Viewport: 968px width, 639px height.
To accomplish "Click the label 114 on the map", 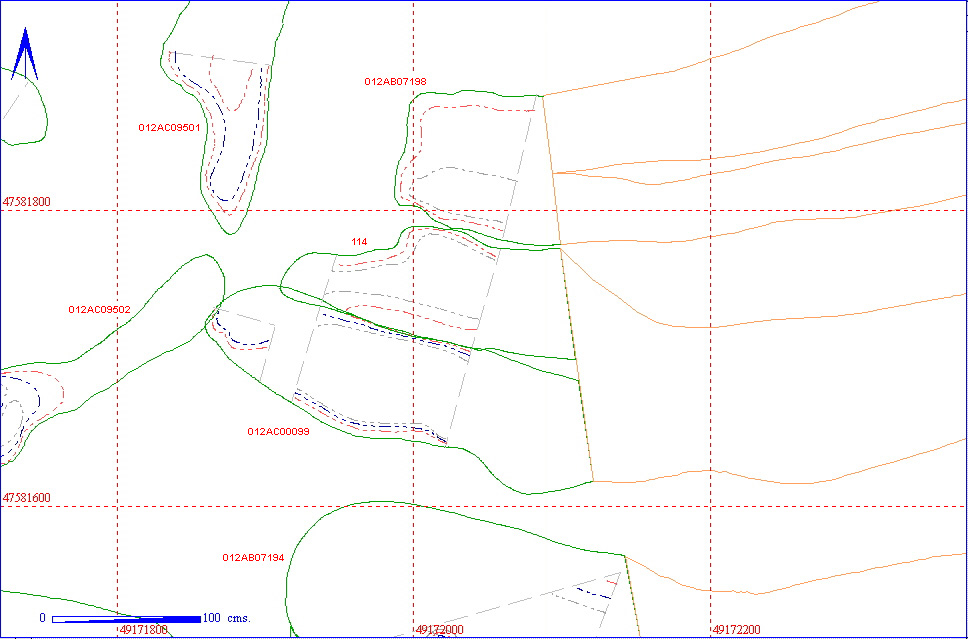I will 359,242.
